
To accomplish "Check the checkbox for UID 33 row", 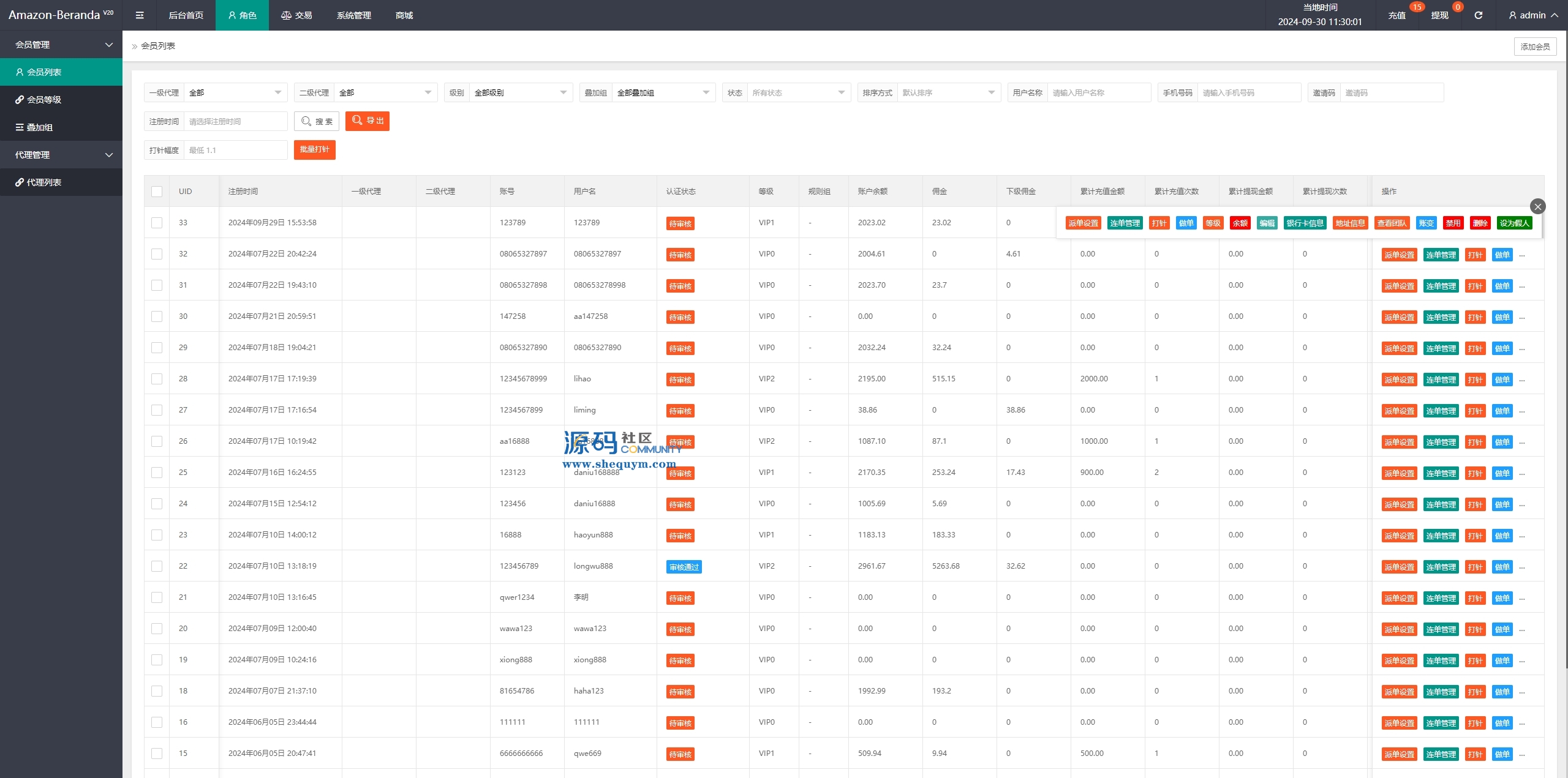I will pyautogui.click(x=157, y=223).
